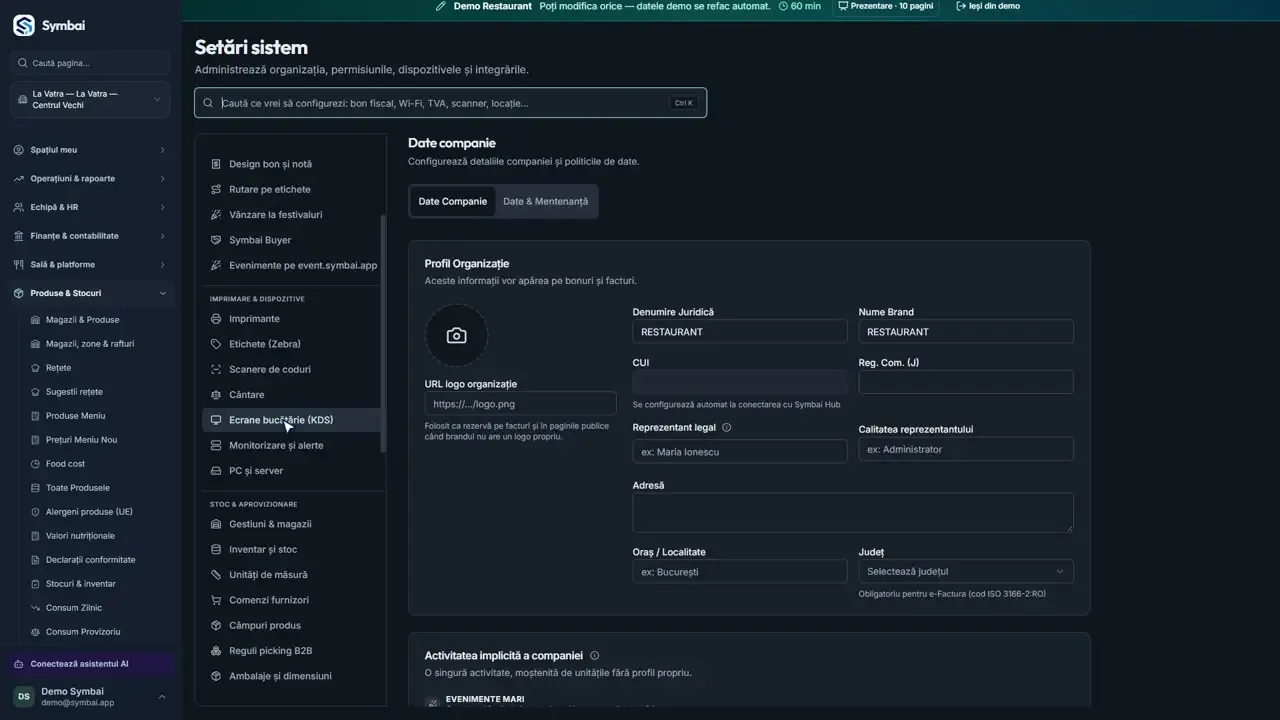Click the Adresă text area
The width and height of the screenshot is (1280, 720).
click(853, 513)
